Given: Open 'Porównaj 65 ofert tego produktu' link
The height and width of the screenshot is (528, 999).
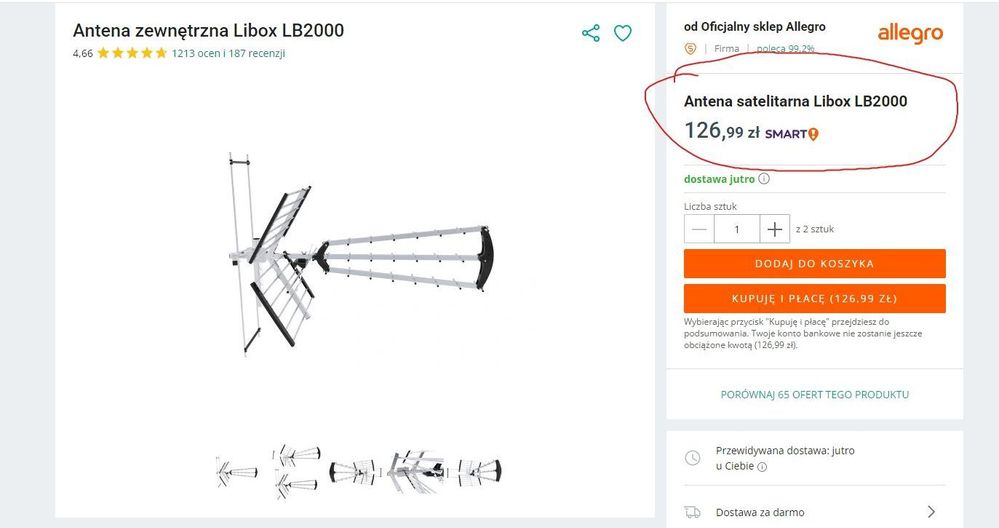Looking at the screenshot, I should tap(815, 395).
